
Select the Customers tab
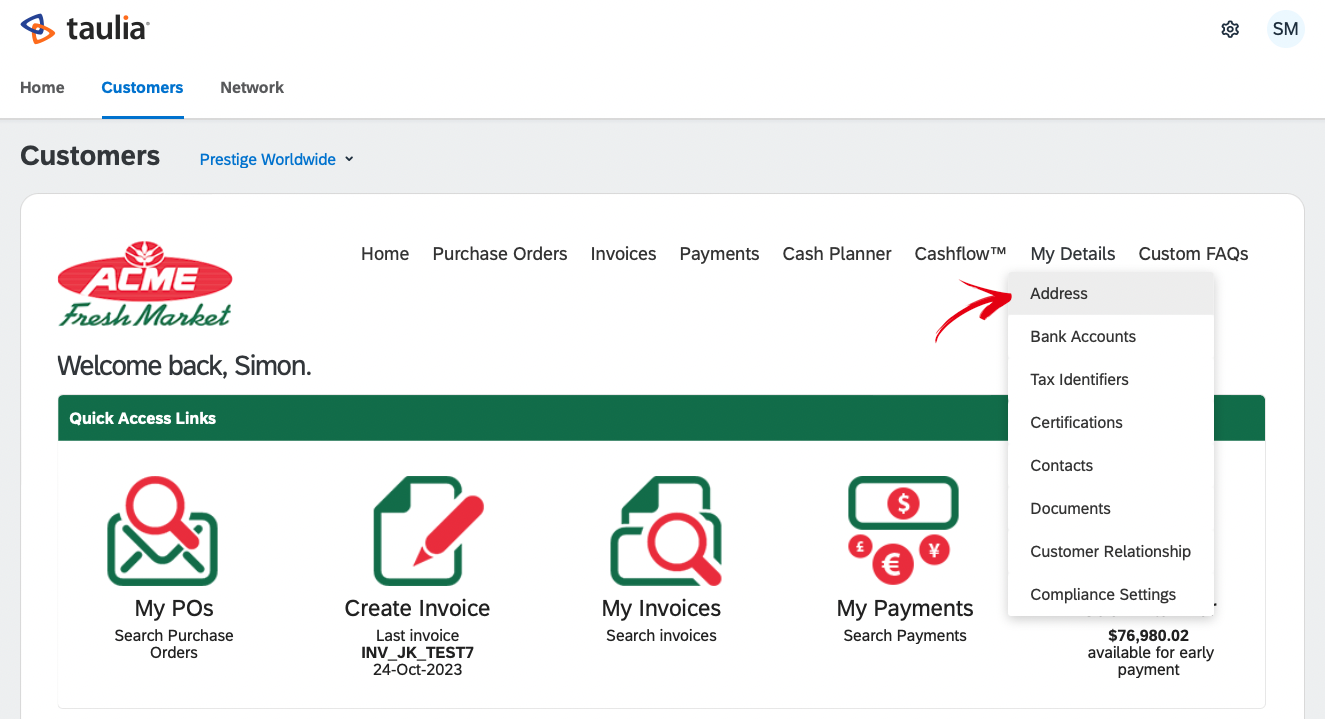(142, 88)
